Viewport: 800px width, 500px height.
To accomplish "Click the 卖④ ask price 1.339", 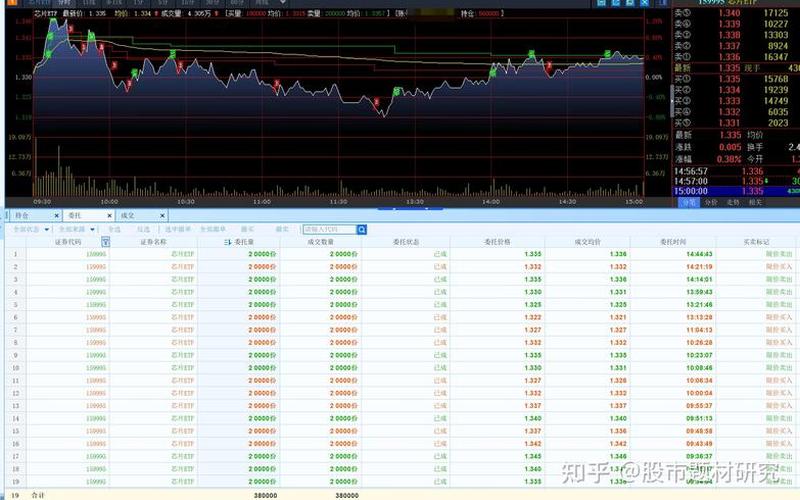I will (729, 24).
